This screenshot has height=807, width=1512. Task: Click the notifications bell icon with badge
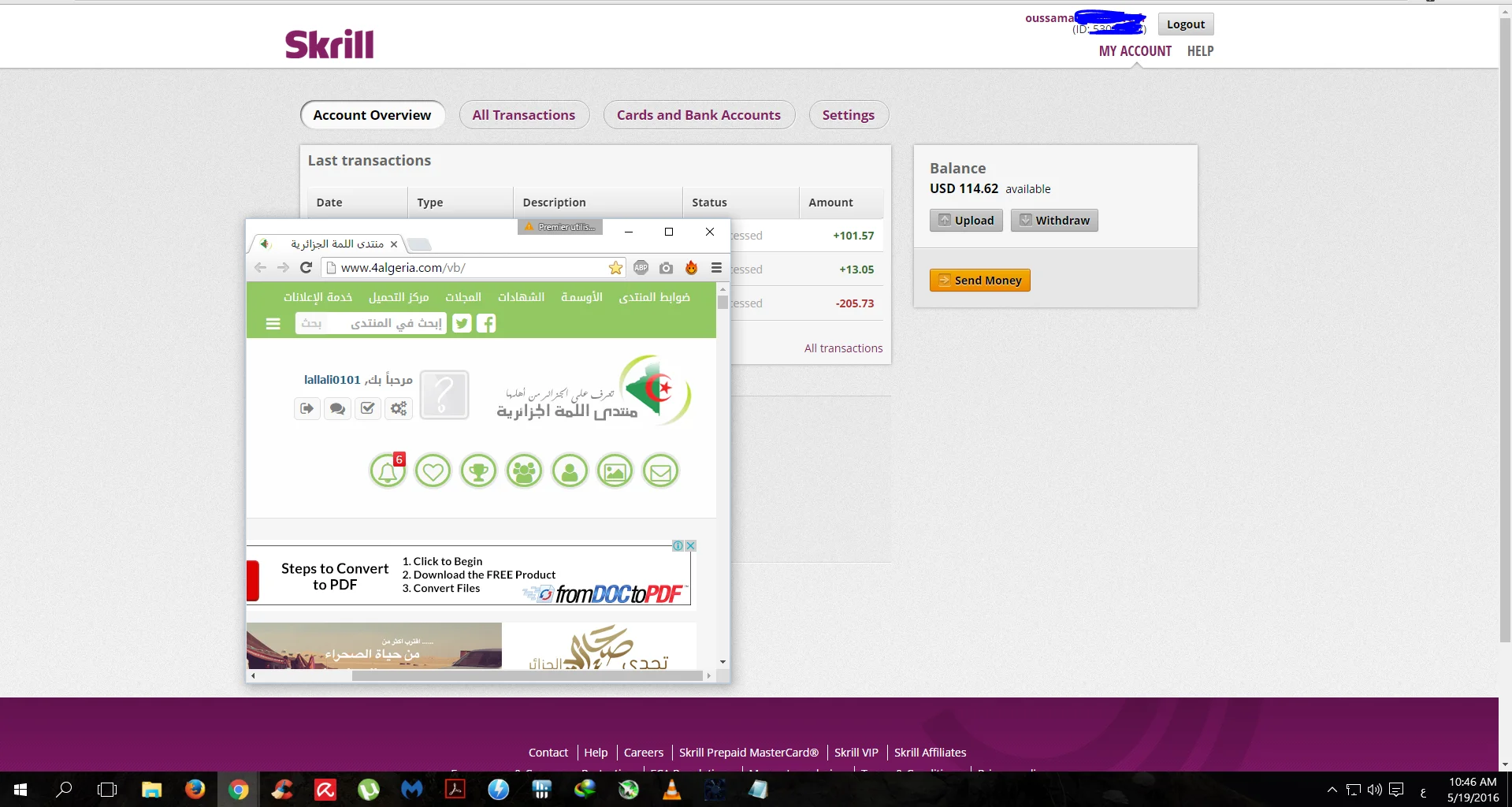click(388, 471)
